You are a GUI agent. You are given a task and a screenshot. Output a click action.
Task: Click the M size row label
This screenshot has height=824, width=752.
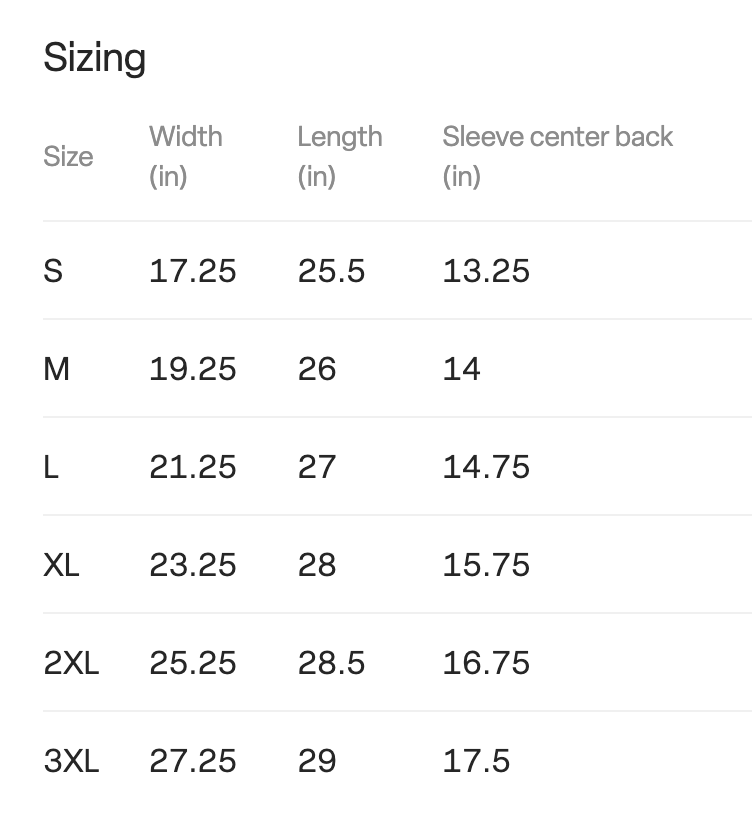pos(57,369)
